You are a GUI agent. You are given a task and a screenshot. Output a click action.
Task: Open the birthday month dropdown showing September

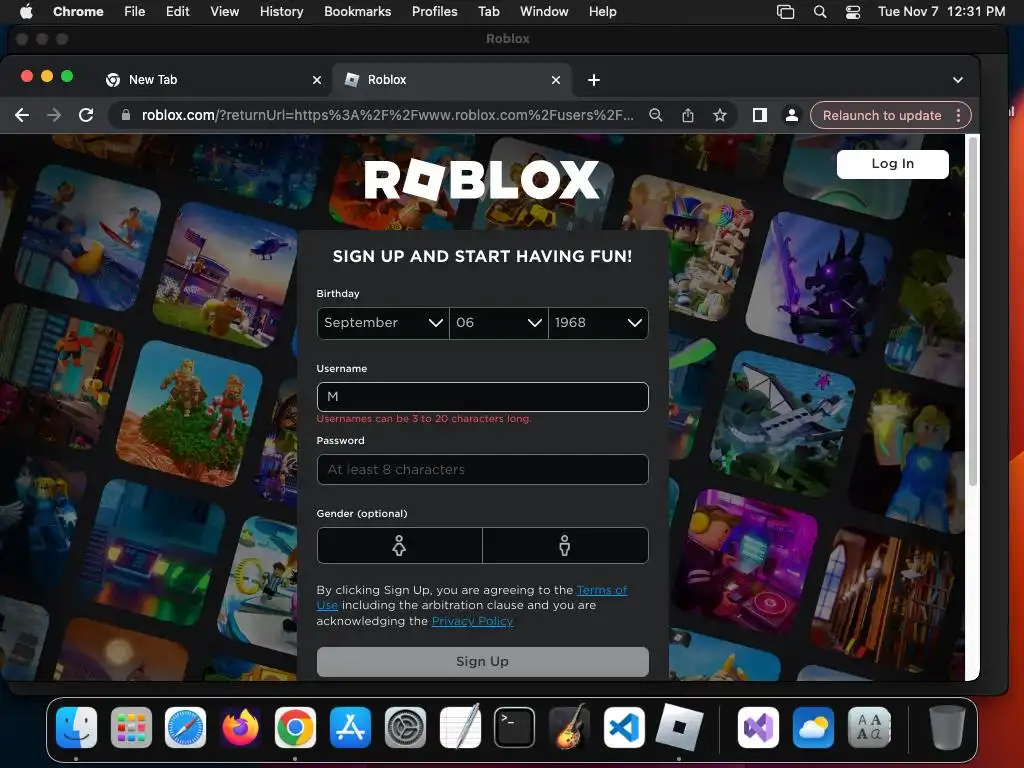[383, 323]
